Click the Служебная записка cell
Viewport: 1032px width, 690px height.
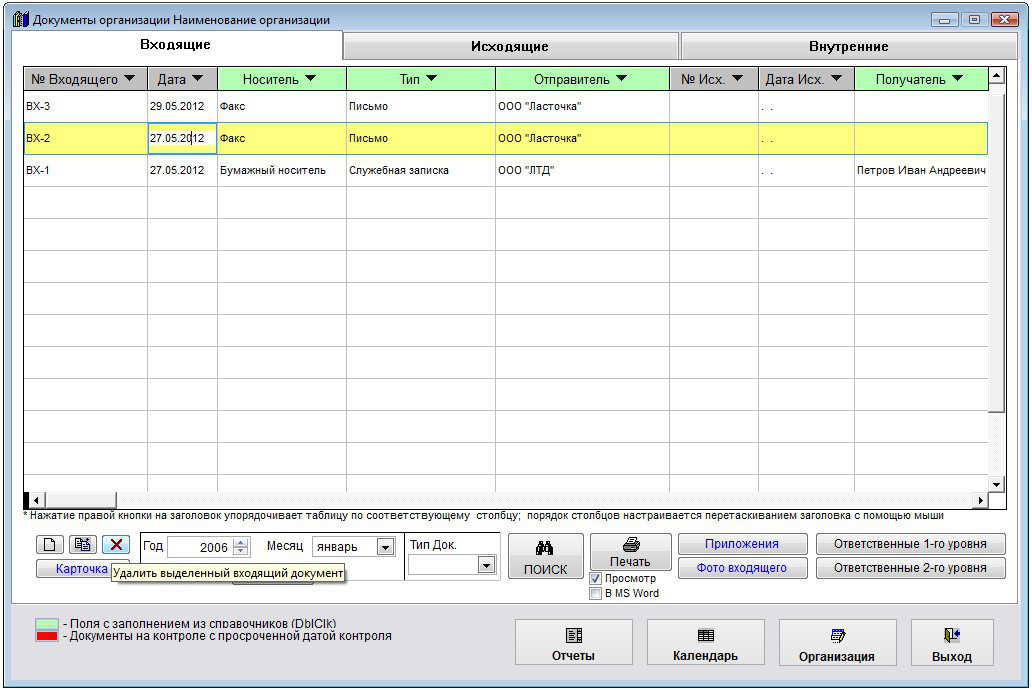[421, 170]
